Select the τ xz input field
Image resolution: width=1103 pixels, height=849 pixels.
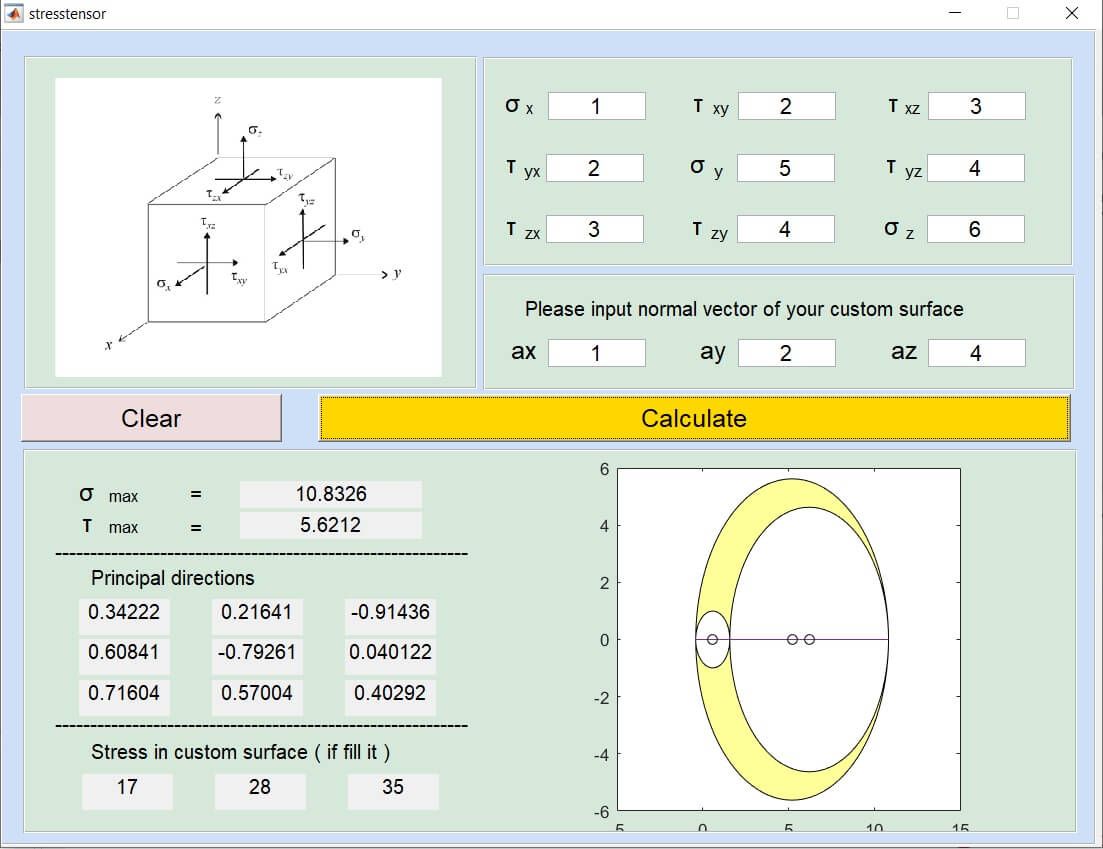tap(976, 106)
